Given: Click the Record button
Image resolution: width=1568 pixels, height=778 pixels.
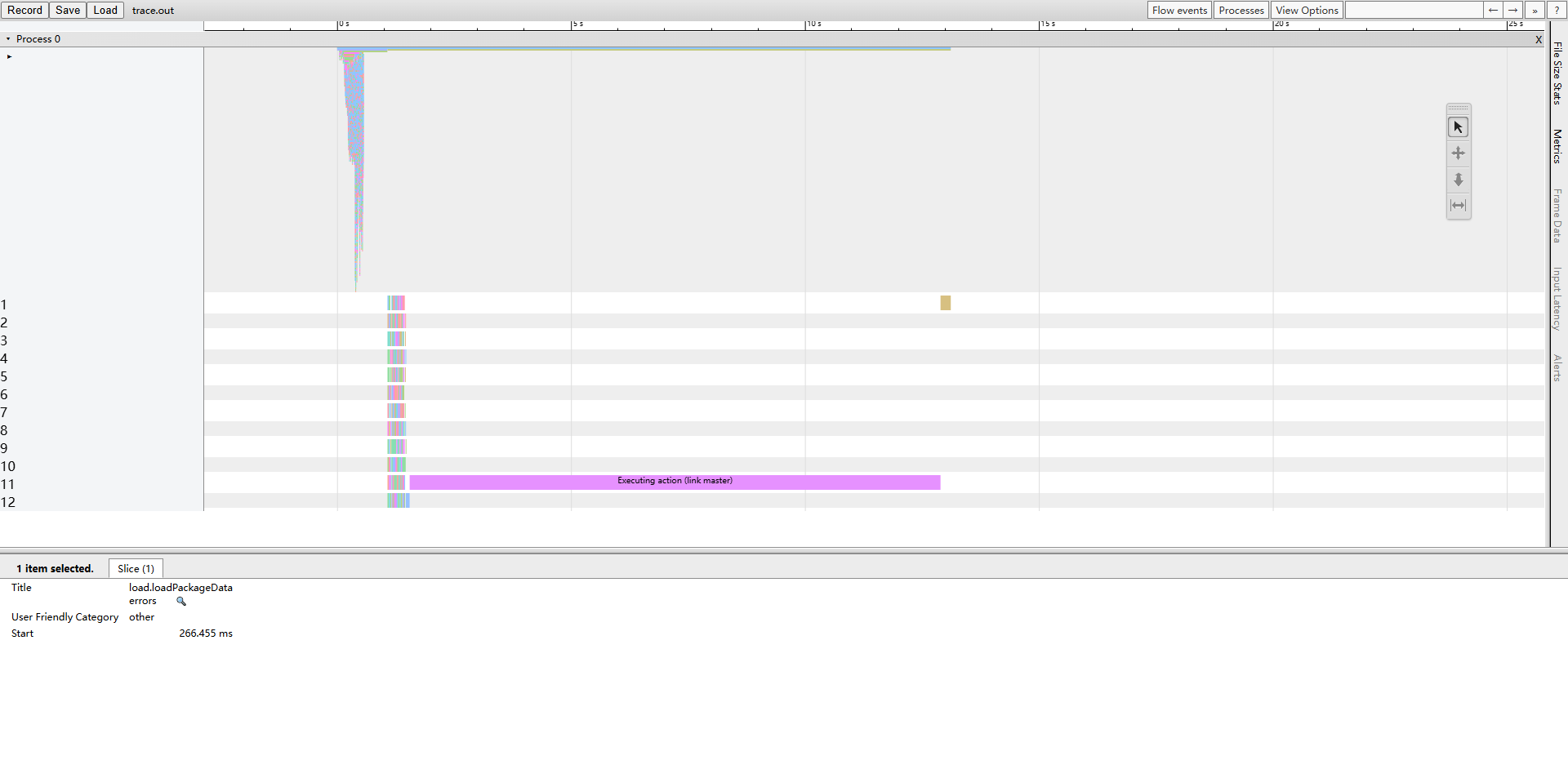Looking at the screenshot, I should (24, 10).
